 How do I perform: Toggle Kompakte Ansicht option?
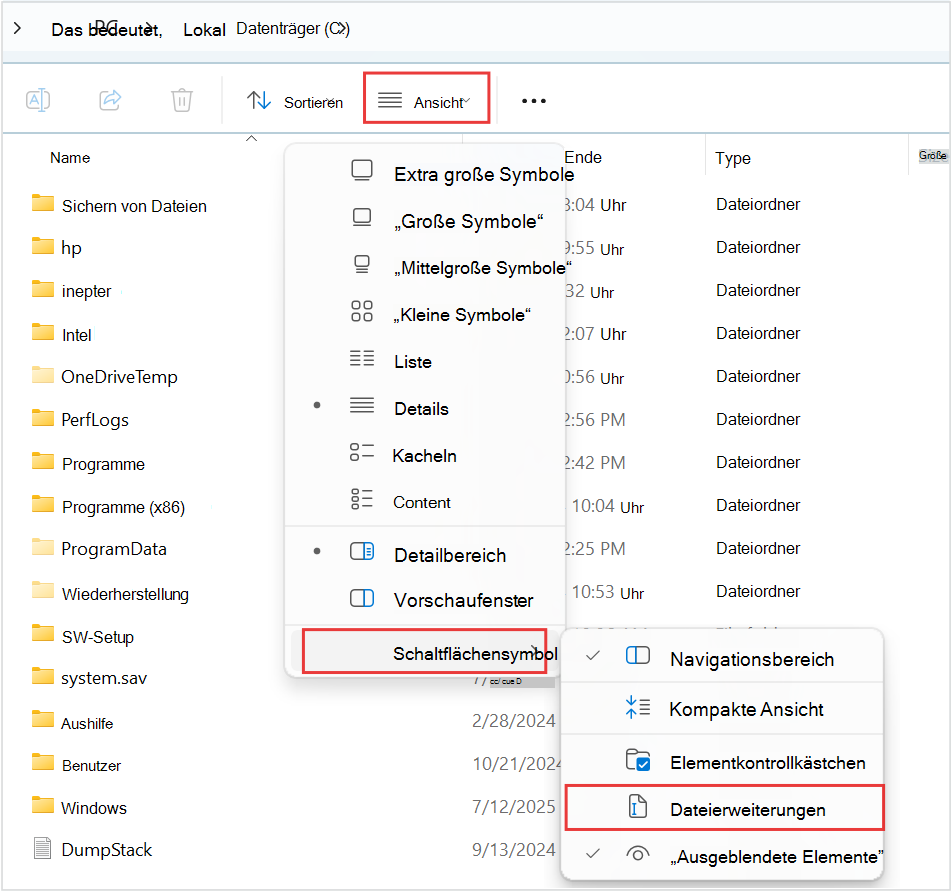(722, 708)
